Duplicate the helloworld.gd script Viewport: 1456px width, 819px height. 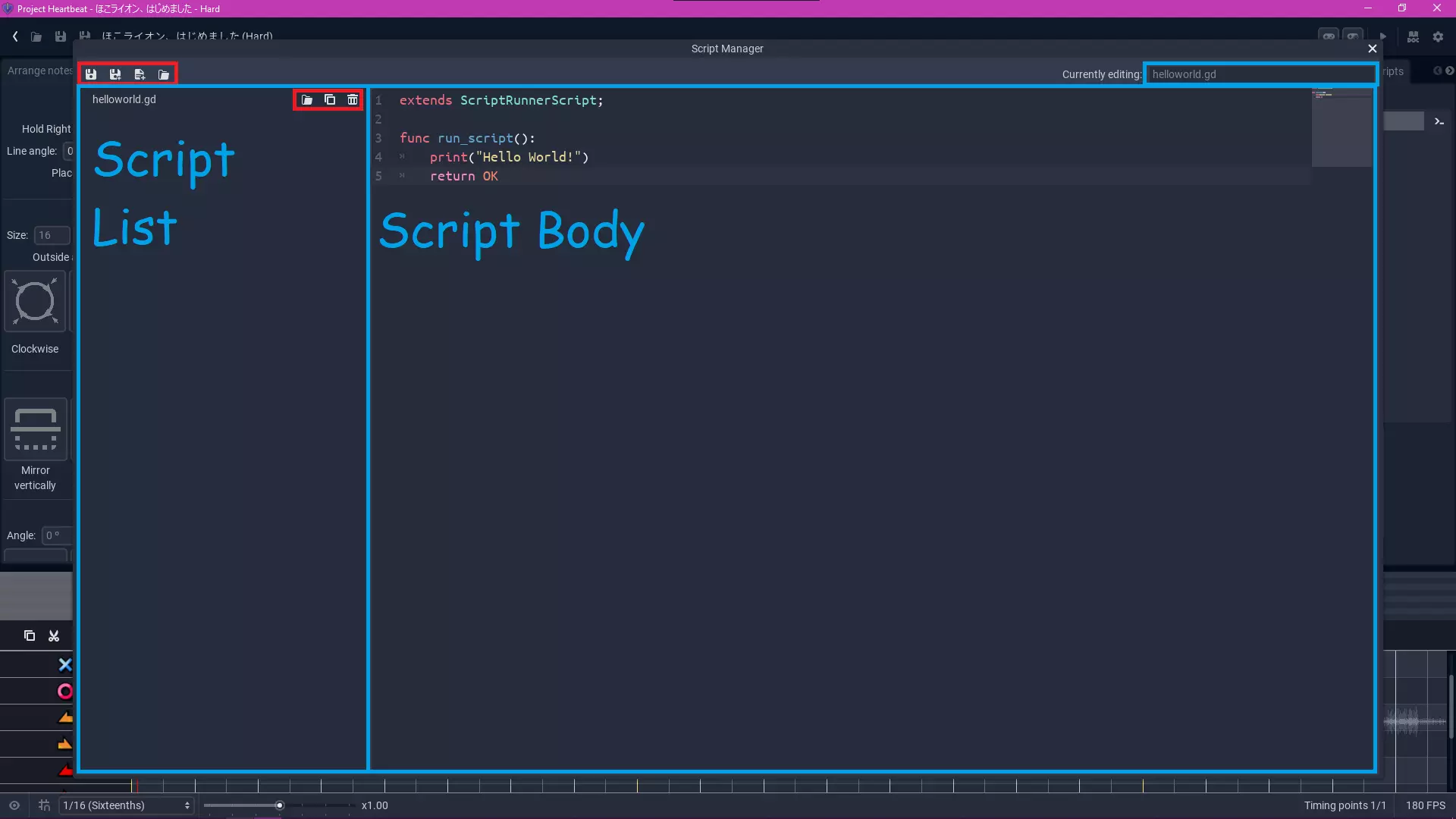330,100
